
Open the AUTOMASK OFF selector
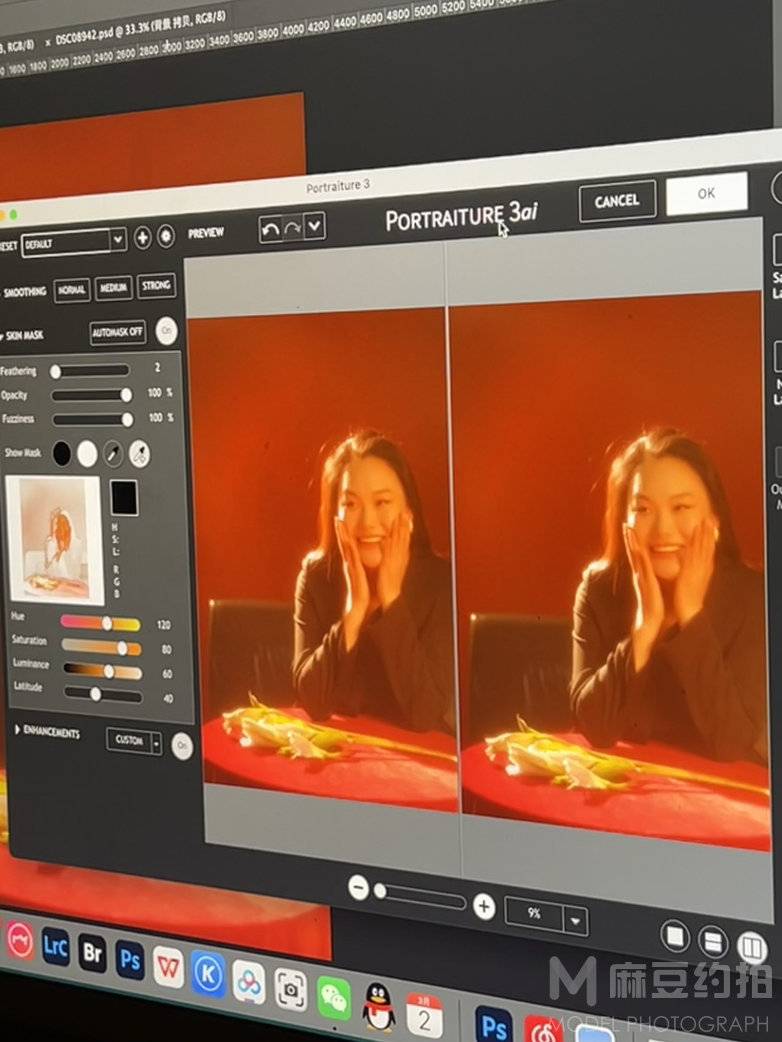coord(118,332)
